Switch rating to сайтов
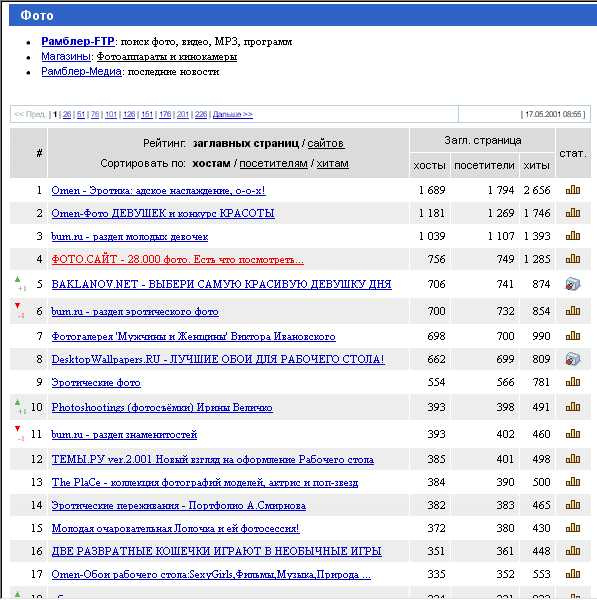This screenshot has height=600, width=597. click(326, 143)
